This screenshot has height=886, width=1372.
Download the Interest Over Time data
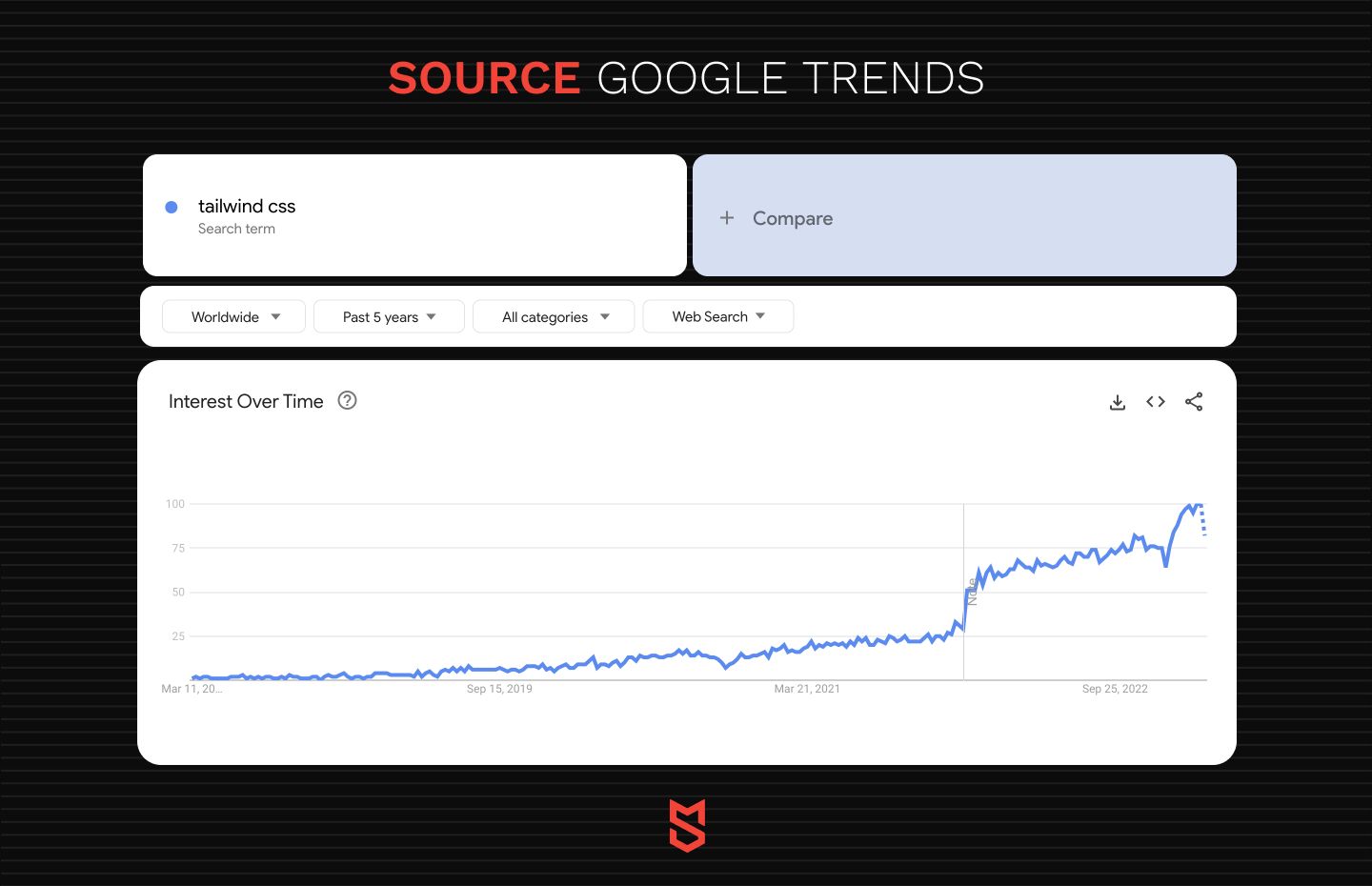(x=1118, y=402)
